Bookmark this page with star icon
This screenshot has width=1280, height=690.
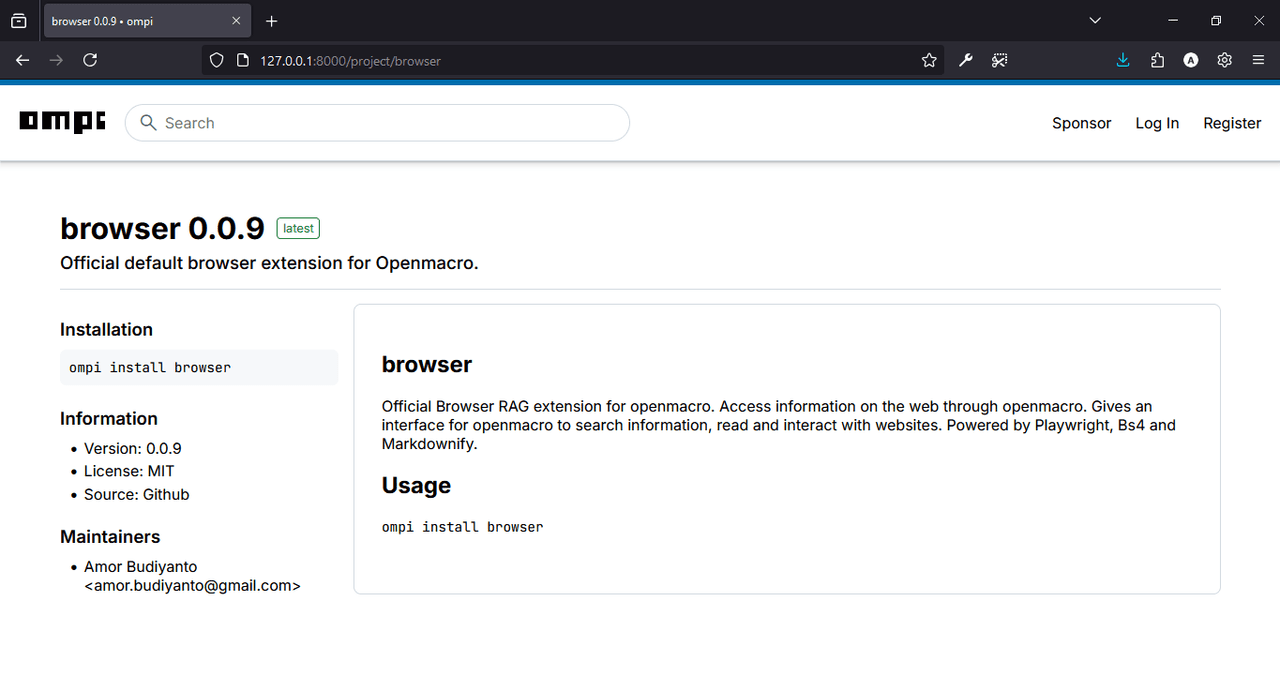(929, 60)
